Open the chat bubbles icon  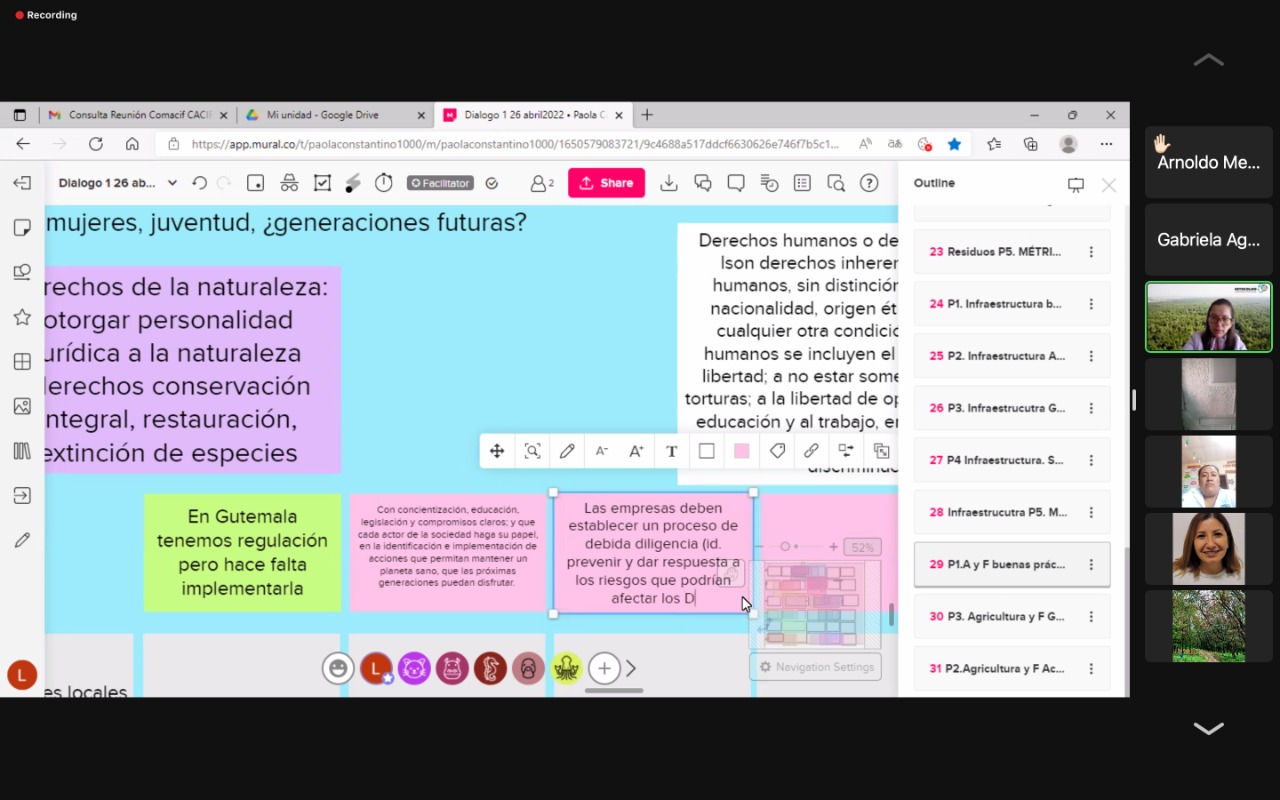click(x=703, y=183)
